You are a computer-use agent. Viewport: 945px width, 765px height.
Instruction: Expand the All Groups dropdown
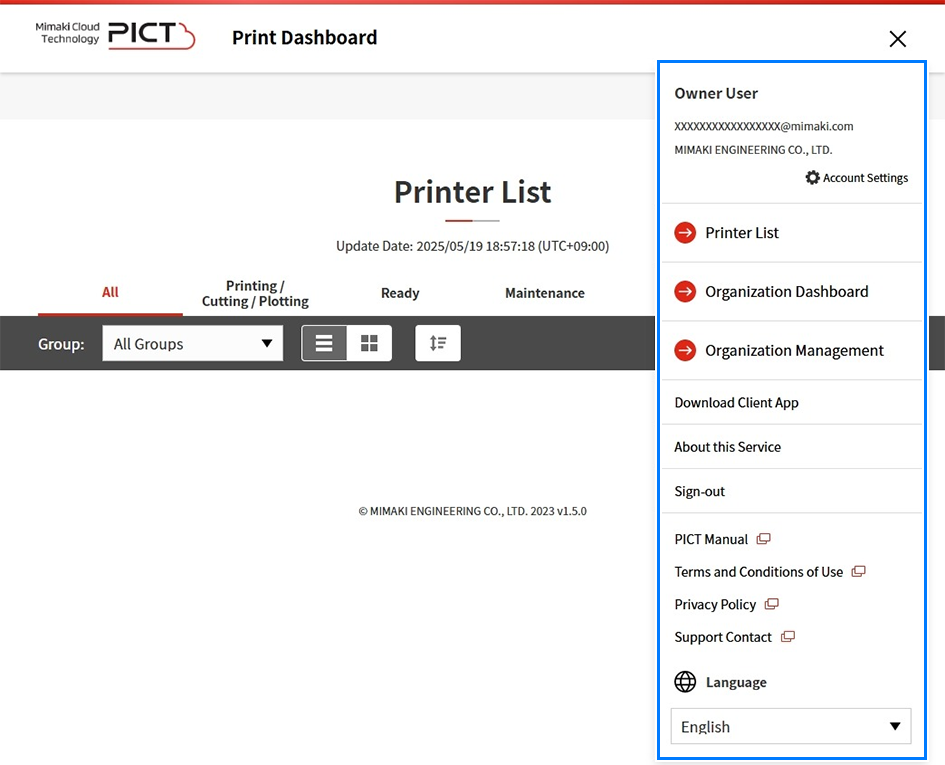192,343
